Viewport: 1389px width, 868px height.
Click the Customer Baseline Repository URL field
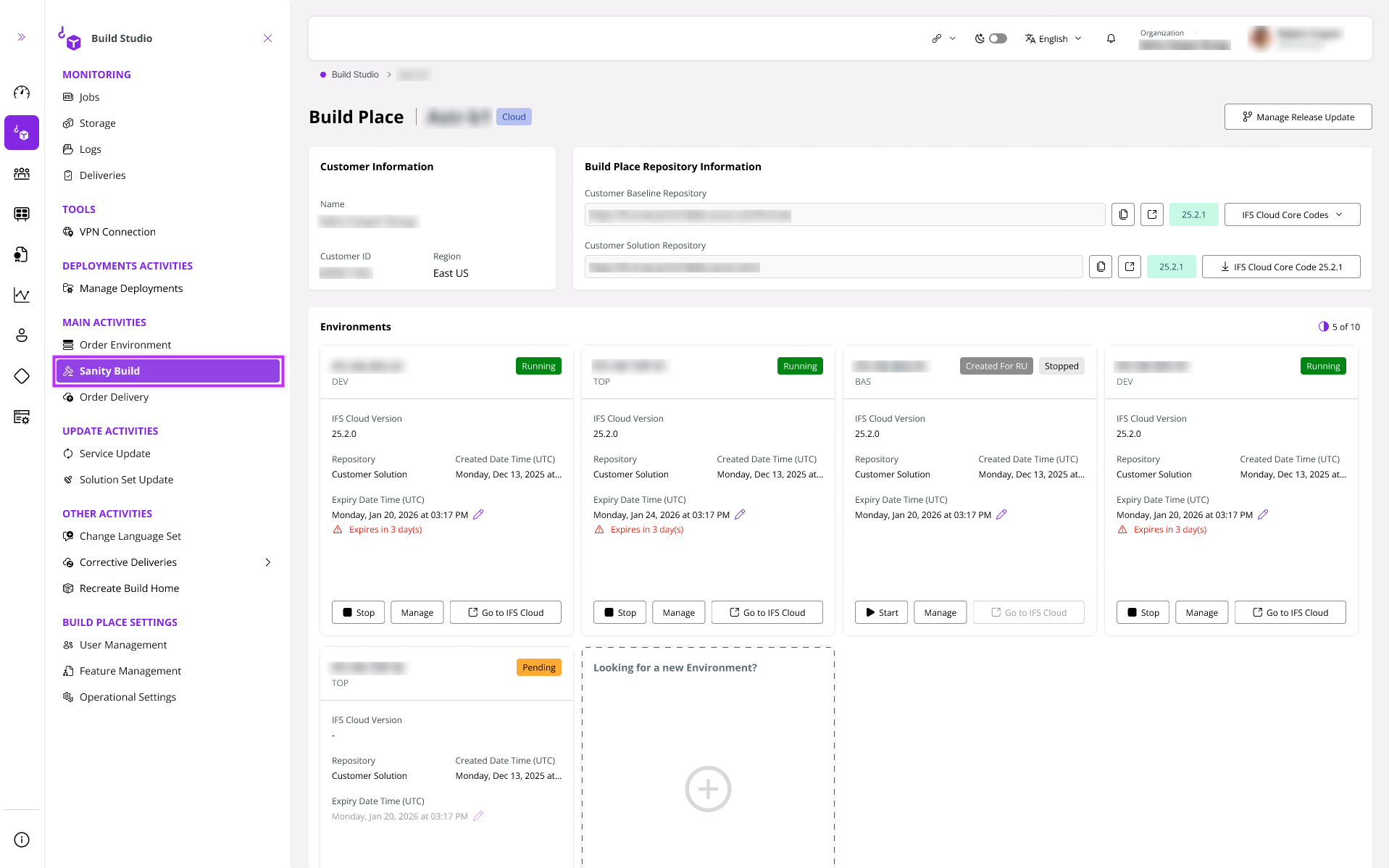pos(845,214)
